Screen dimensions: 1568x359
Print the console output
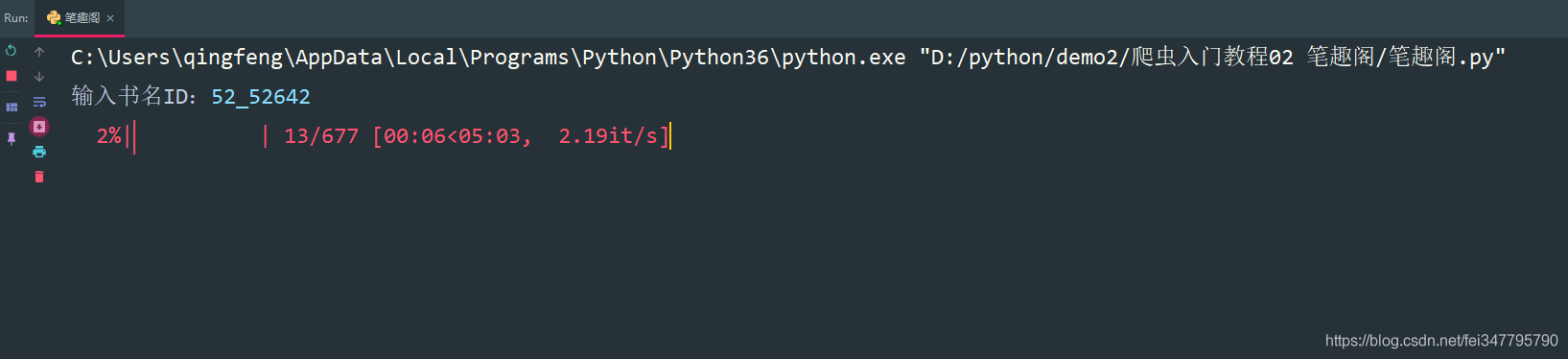39,152
